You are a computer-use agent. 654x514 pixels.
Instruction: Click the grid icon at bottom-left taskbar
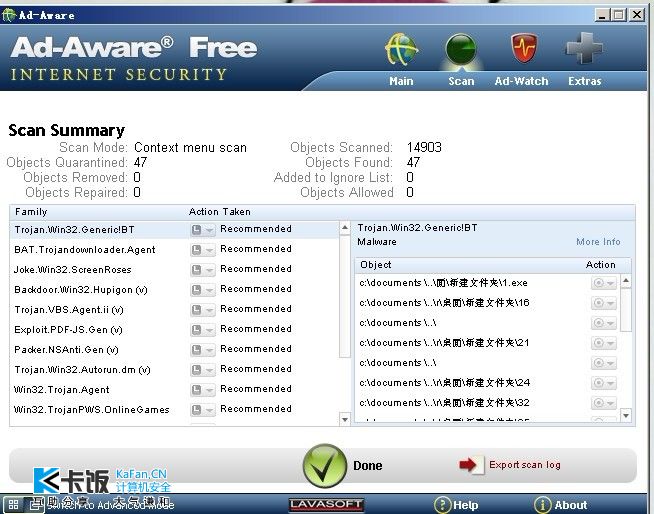coord(13,504)
